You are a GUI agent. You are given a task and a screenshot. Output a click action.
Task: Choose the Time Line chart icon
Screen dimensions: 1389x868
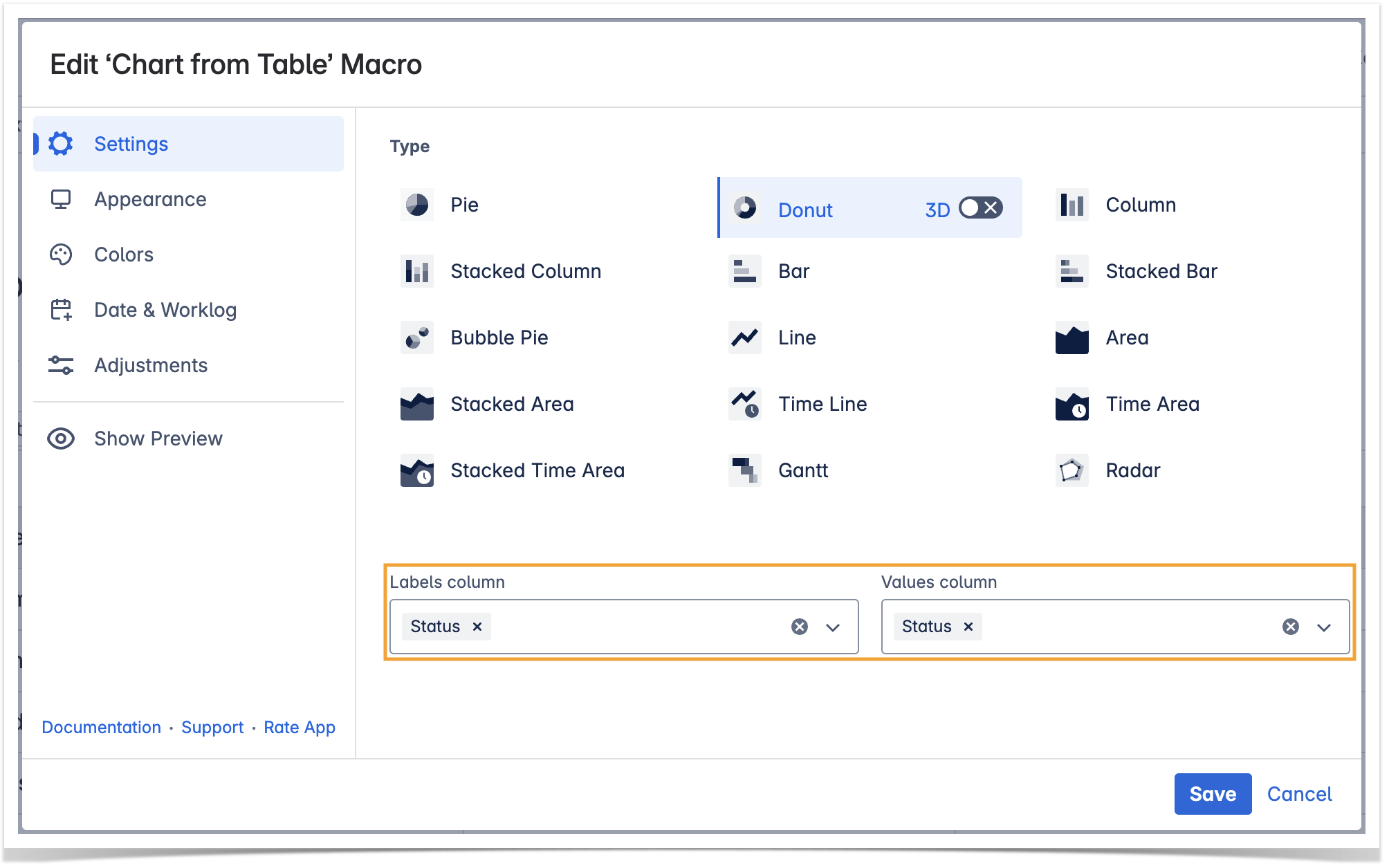pyautogui.click(x=744, y=404)
